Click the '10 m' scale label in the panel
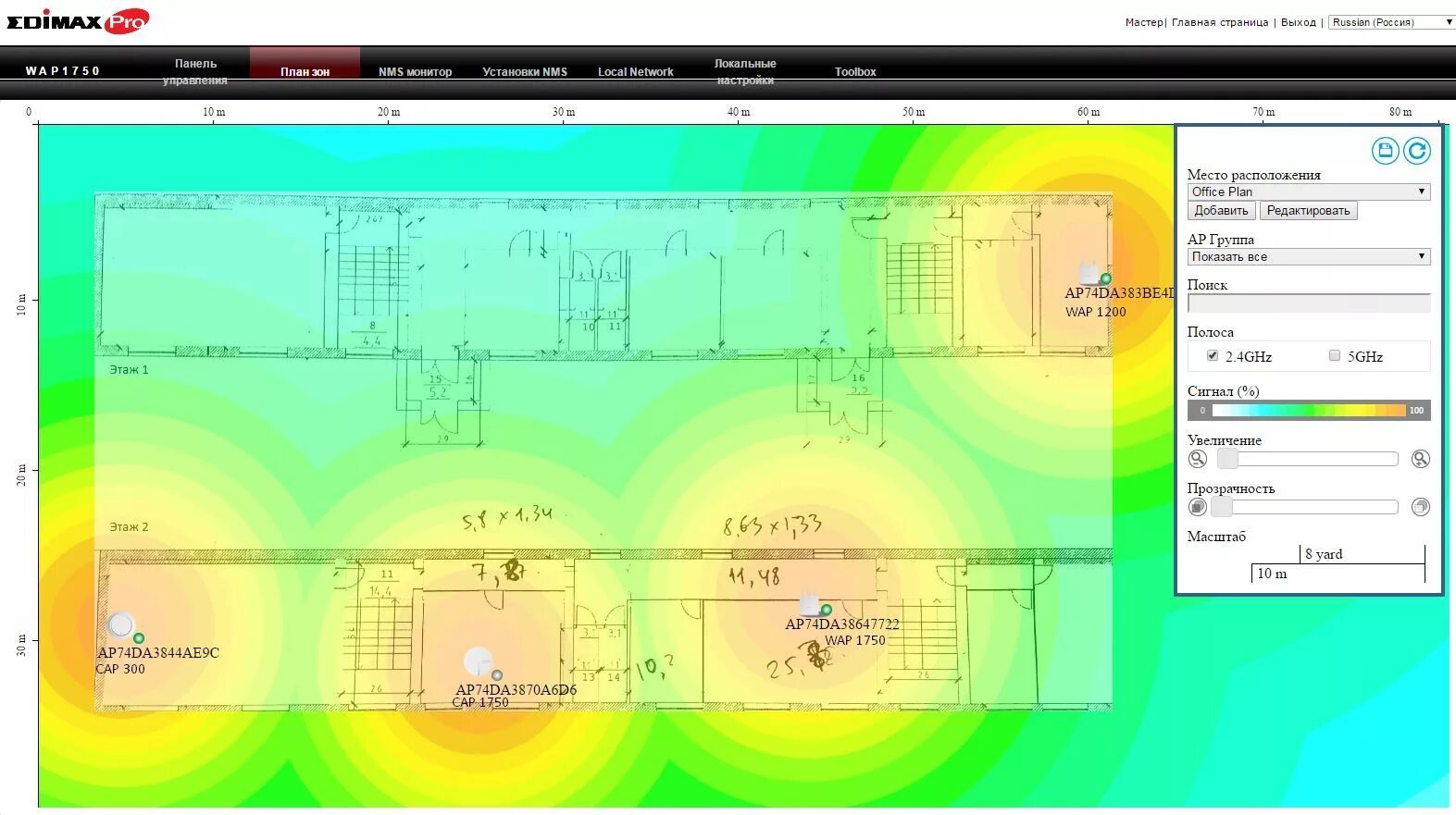 point(1272,574)
